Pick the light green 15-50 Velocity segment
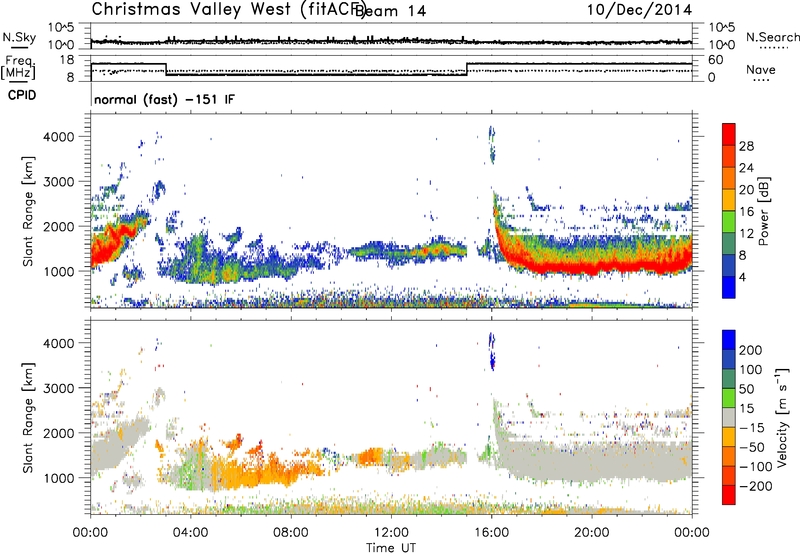 click(729, 398)
